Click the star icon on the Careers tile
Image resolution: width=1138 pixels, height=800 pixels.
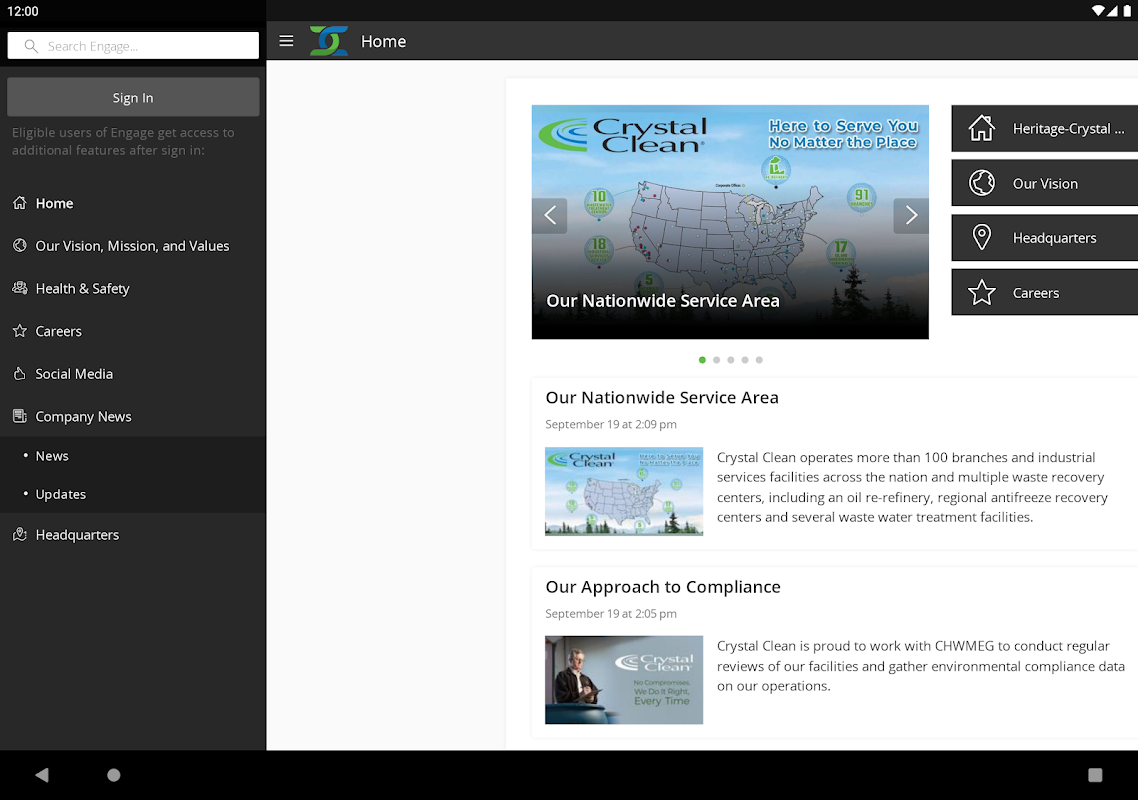[981, 293]
